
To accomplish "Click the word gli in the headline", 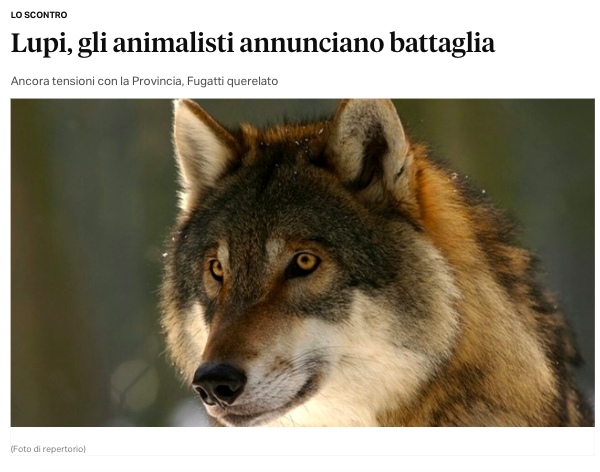I will (x=92, y=43).
